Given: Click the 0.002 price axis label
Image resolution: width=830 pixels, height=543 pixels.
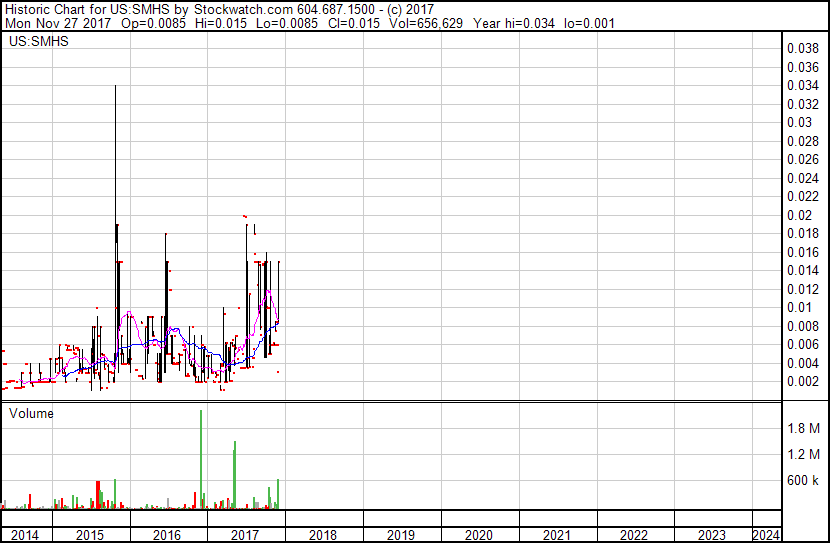Looking at the screenshot, I should coord(803,382).
